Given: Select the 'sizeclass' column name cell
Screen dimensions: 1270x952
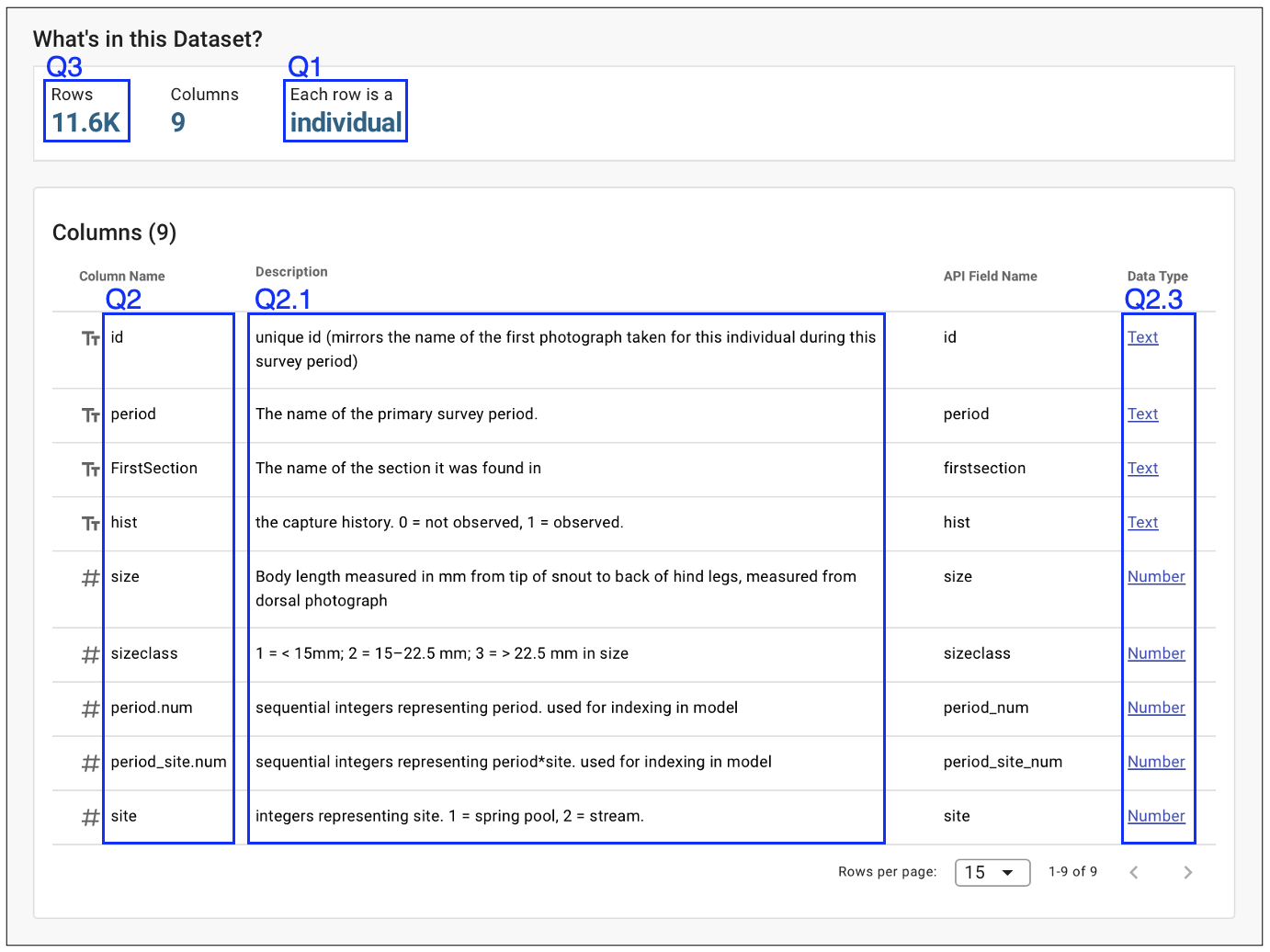Looking at the screenshot, I should 144,653.
